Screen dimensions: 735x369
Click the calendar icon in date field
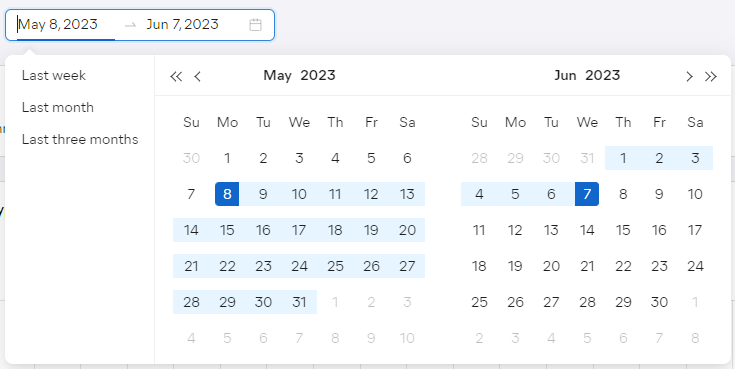pyautogui.click(x=255, y=24)
